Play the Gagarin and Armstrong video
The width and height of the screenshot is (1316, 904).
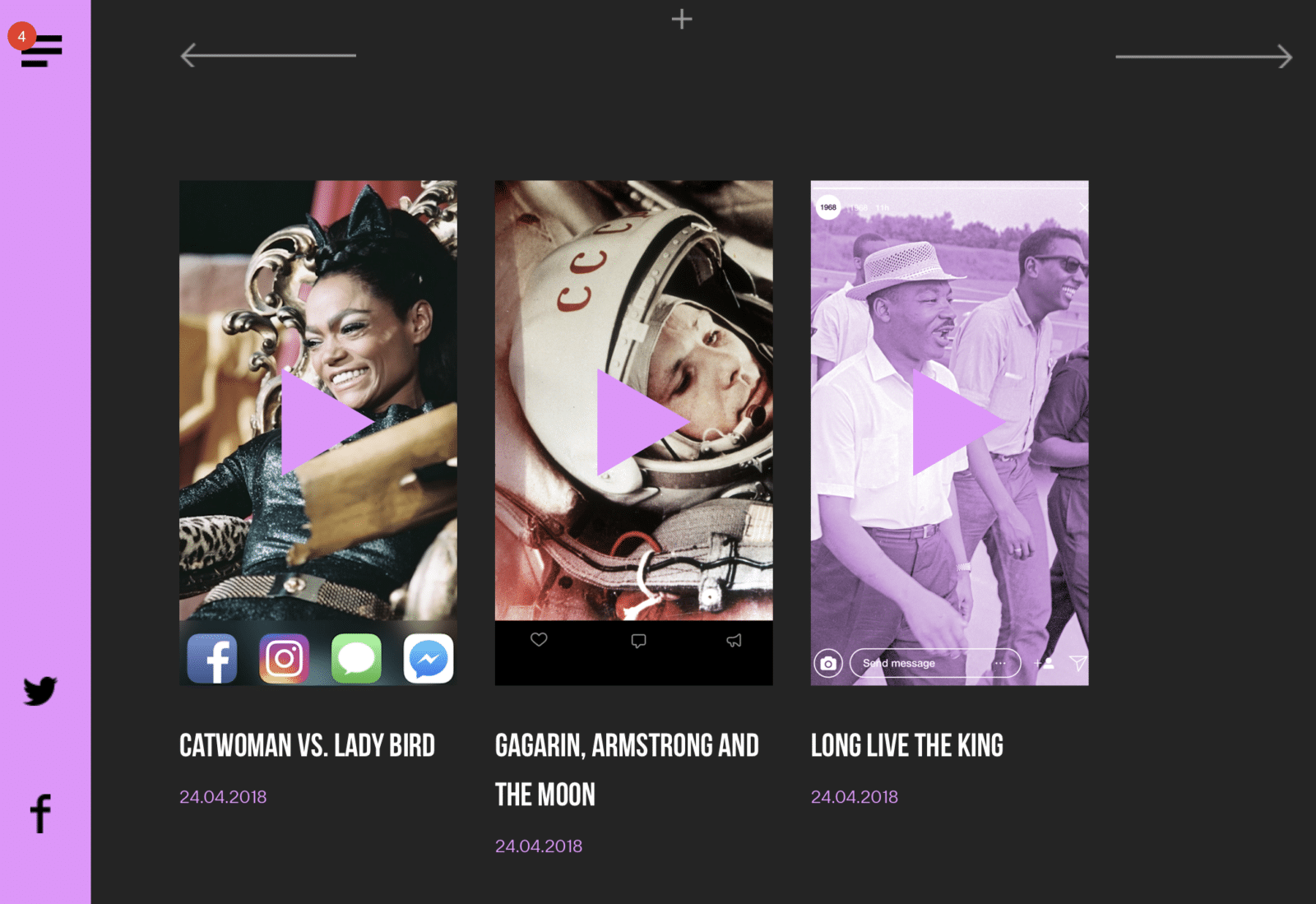[642, 421]
